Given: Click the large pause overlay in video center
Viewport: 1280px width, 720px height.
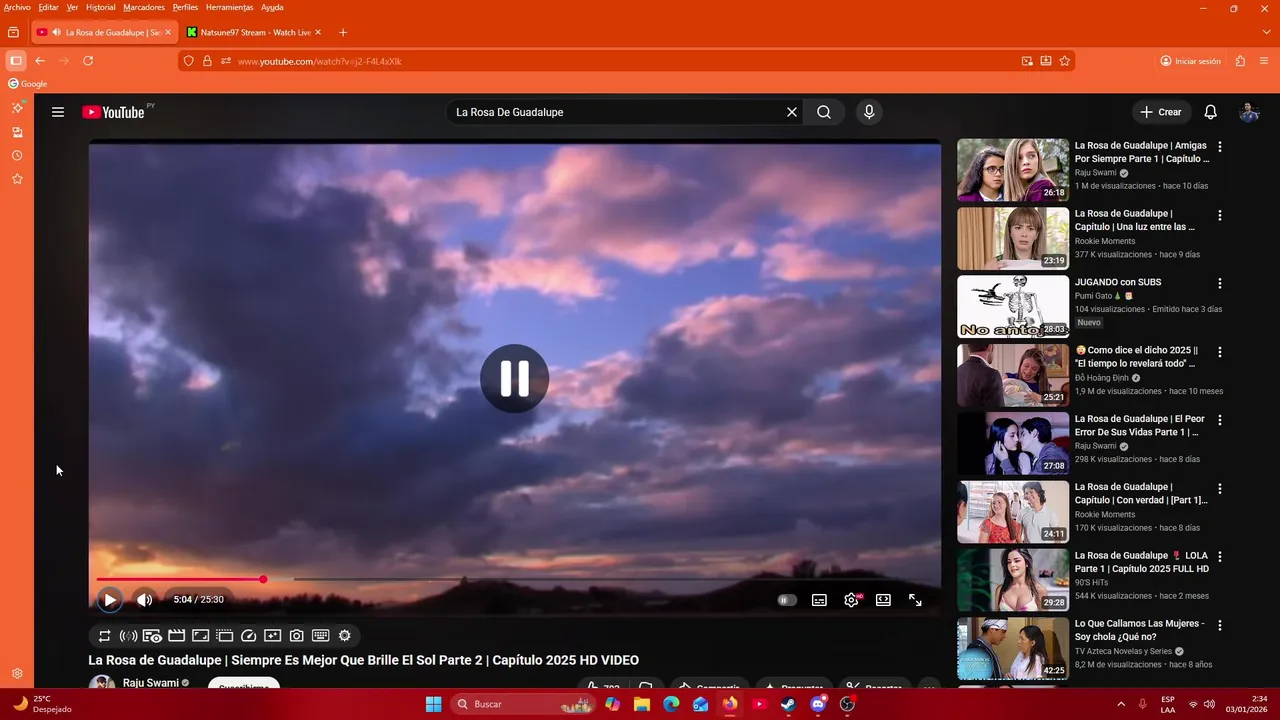Looking at the screenshot, I should pos(514,379).
